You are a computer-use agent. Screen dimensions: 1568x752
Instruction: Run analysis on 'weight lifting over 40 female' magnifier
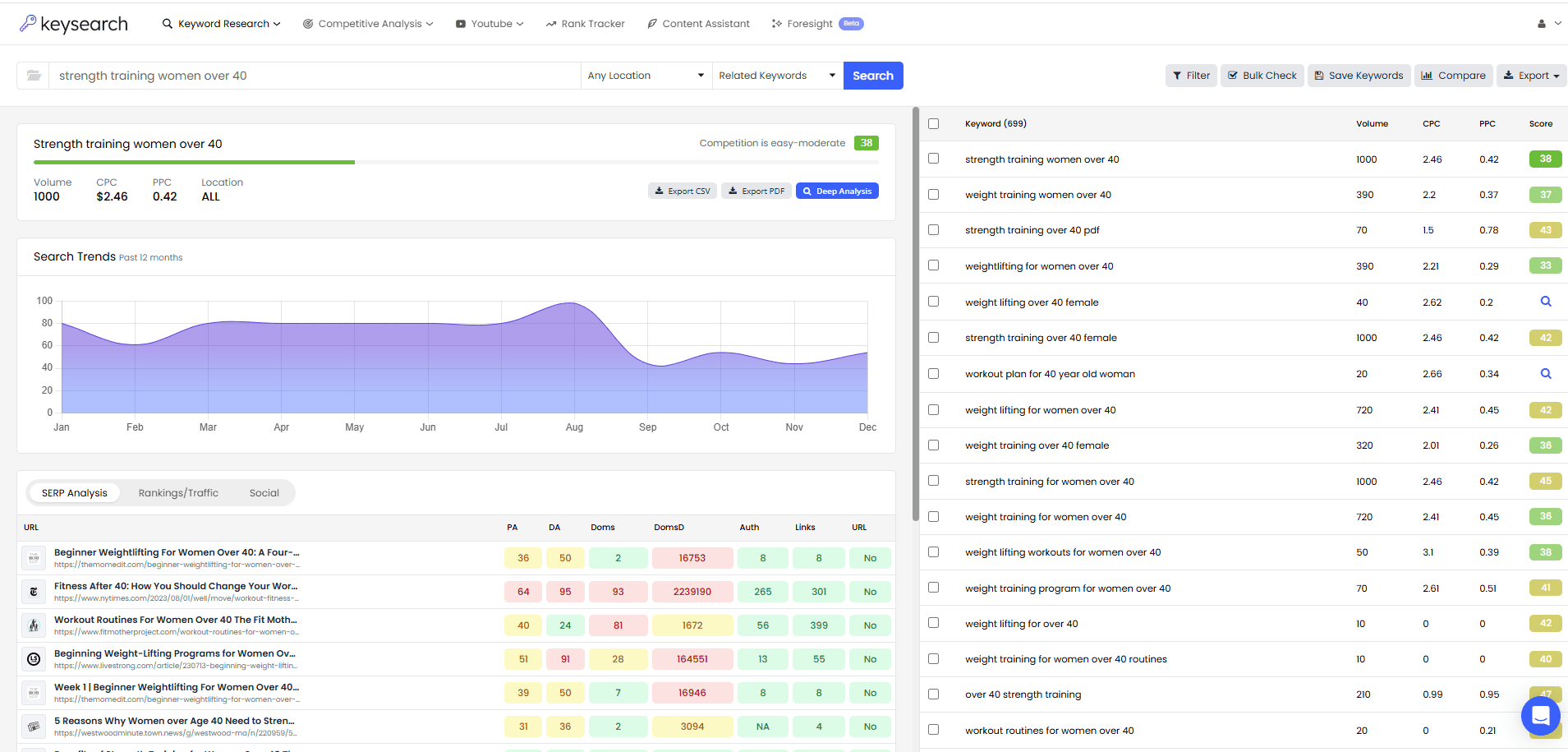(1547, 302)
